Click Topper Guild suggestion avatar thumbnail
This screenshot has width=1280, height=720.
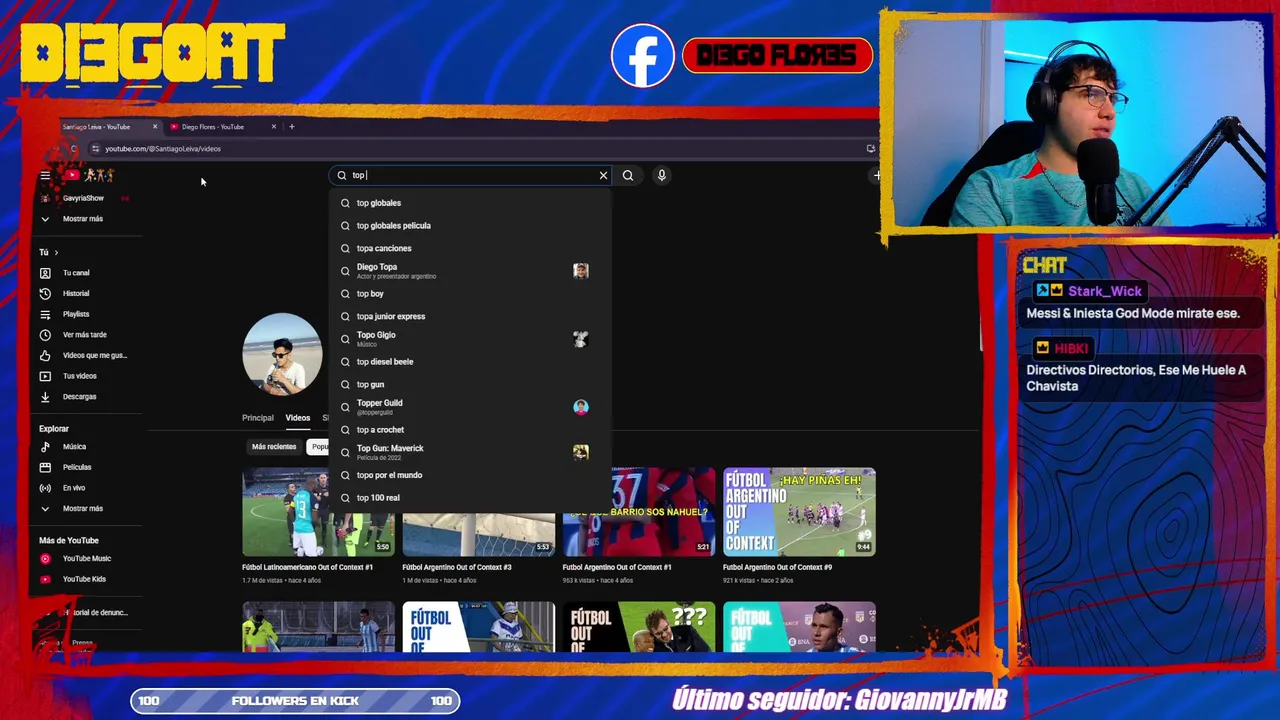(581, 407)
